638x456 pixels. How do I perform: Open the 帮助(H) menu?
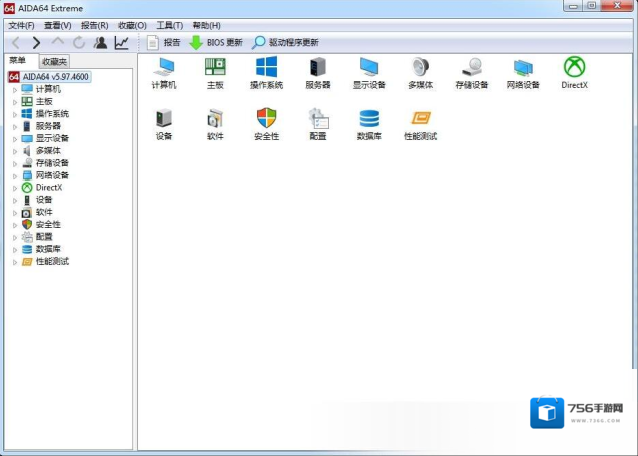[x=206, y=25]
